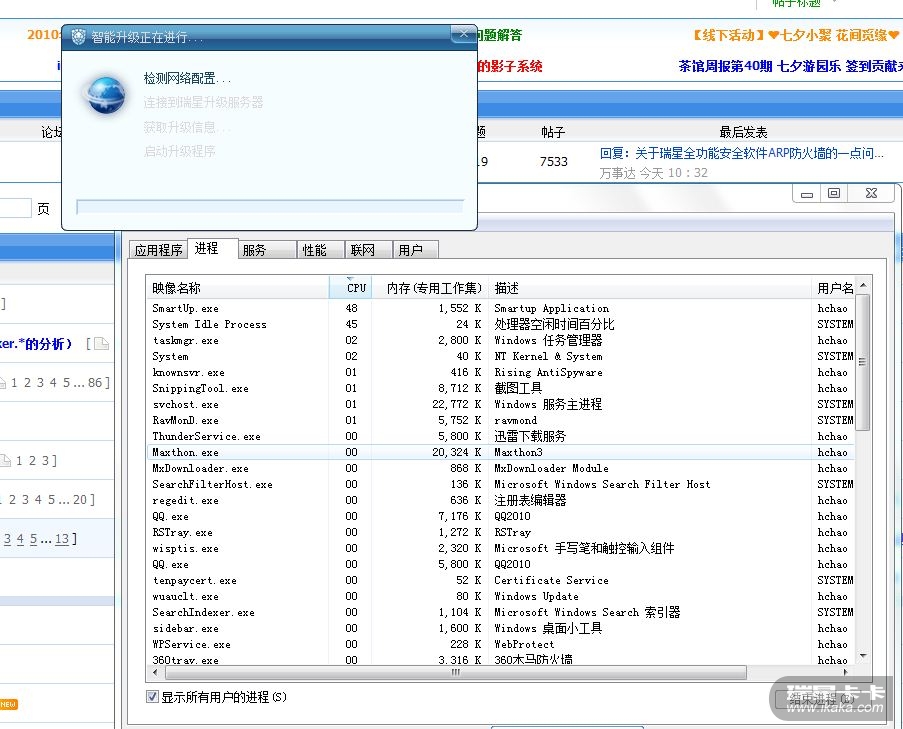Open forum reply link about ARP防火墙

(x=741, y=153)
